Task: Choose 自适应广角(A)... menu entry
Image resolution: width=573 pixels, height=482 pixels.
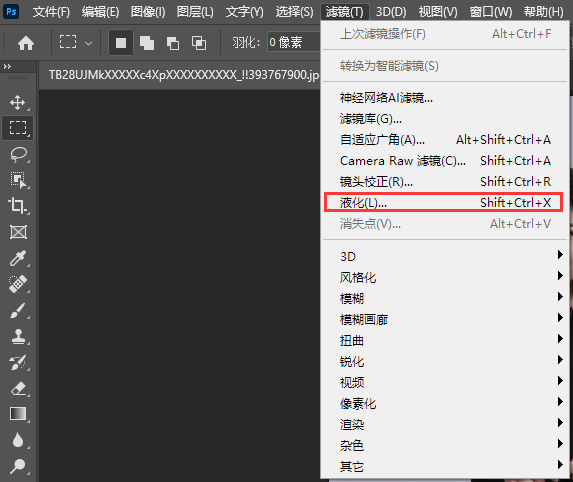Action: coord(445,140)
